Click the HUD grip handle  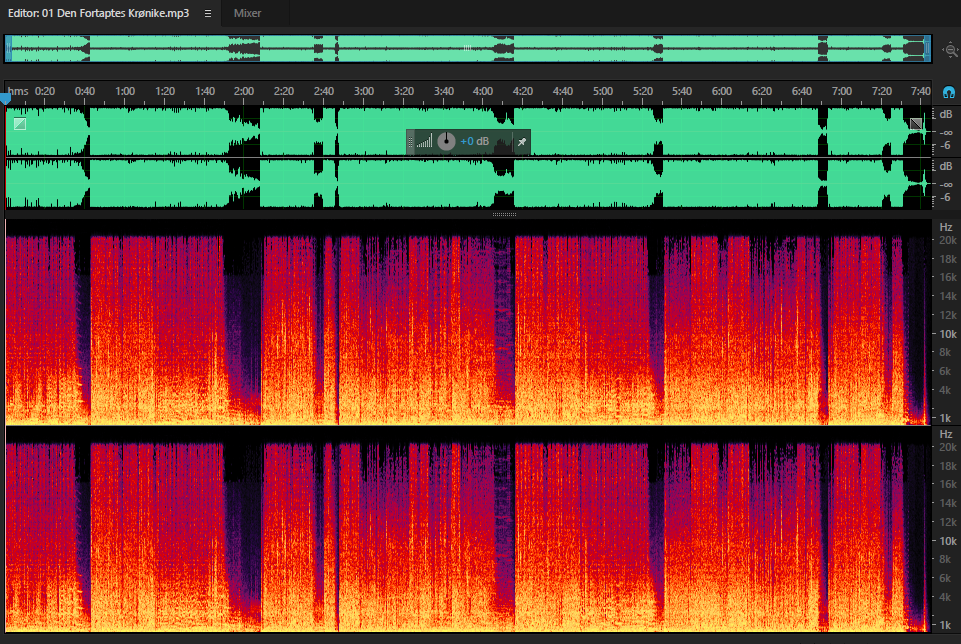click(411, 142)
